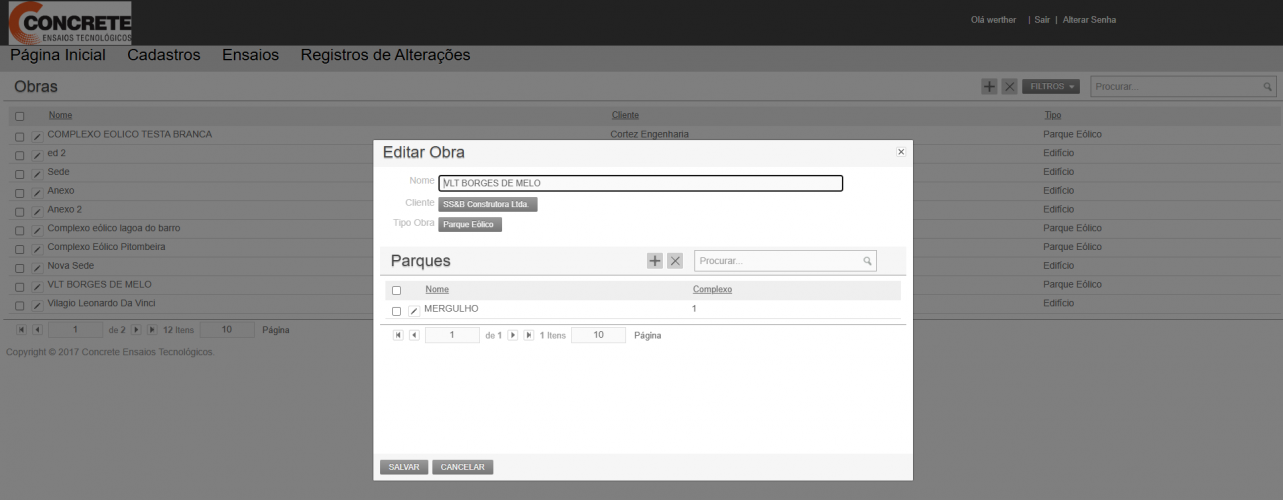Image resolution: width=1283 pixels, height=500 pixels.
Task: Click the Obras search magnifier icon
Action: [1268, 87]
